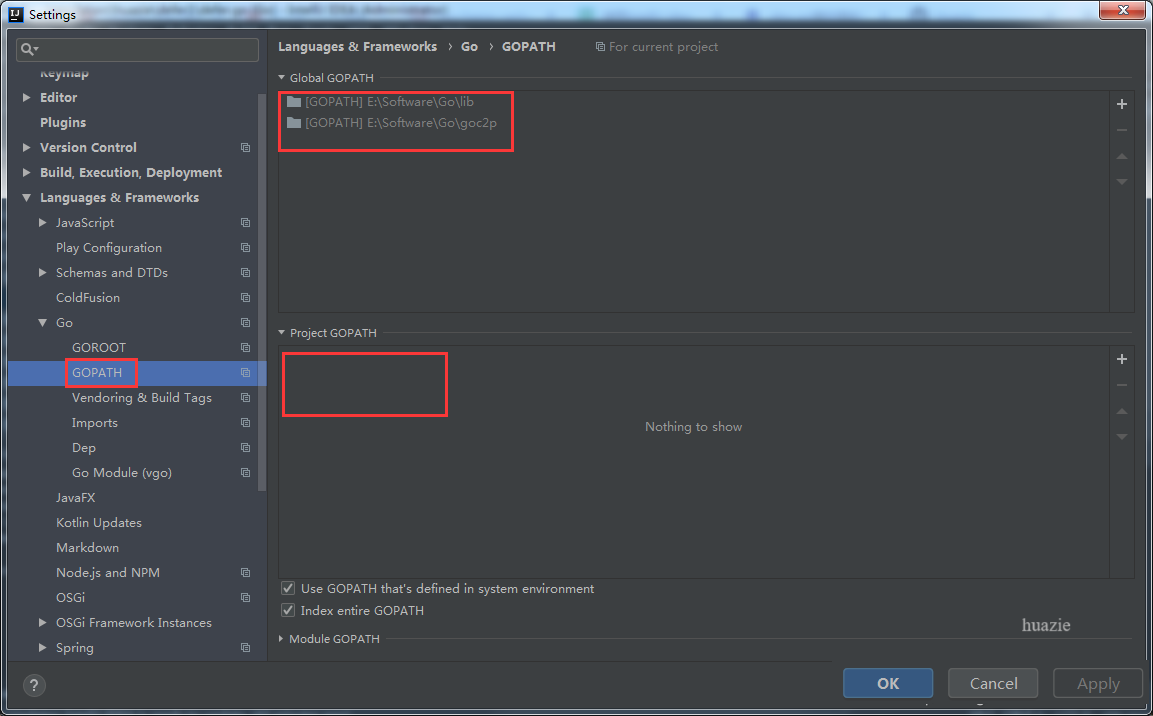Click the add button in Project GOPATH
The height and width of the screenshot is (716, 1153).
pyautogui.click(x=1121, y=359)
